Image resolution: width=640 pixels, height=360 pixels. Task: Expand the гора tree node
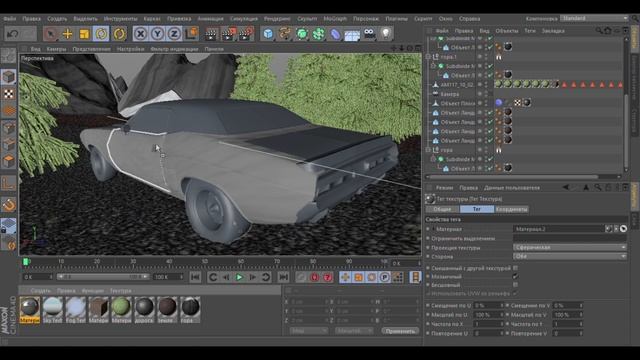428,150
